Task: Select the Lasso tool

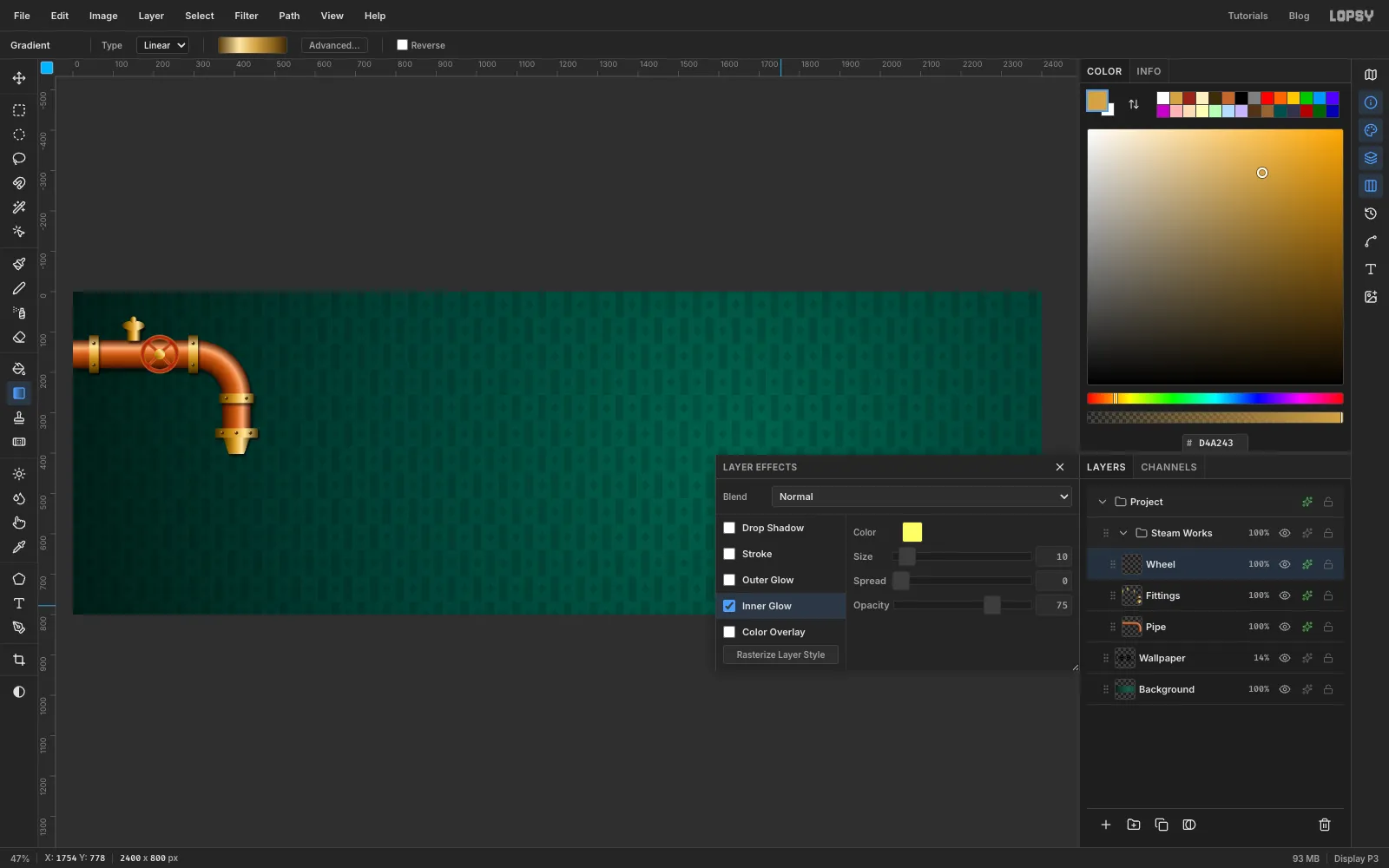Action: point(19,159)
